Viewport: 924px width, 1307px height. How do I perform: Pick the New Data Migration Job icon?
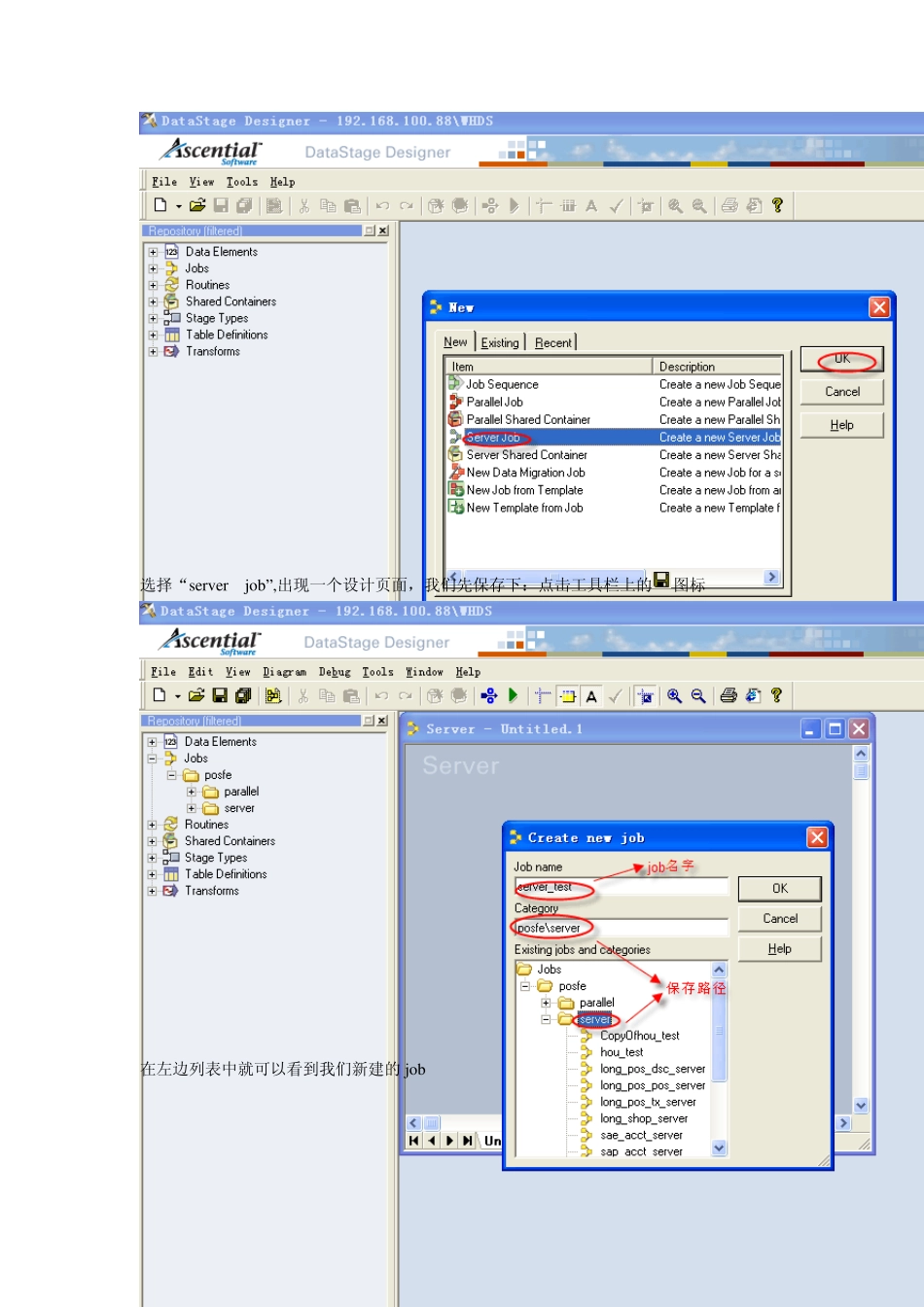pos(455,473)
